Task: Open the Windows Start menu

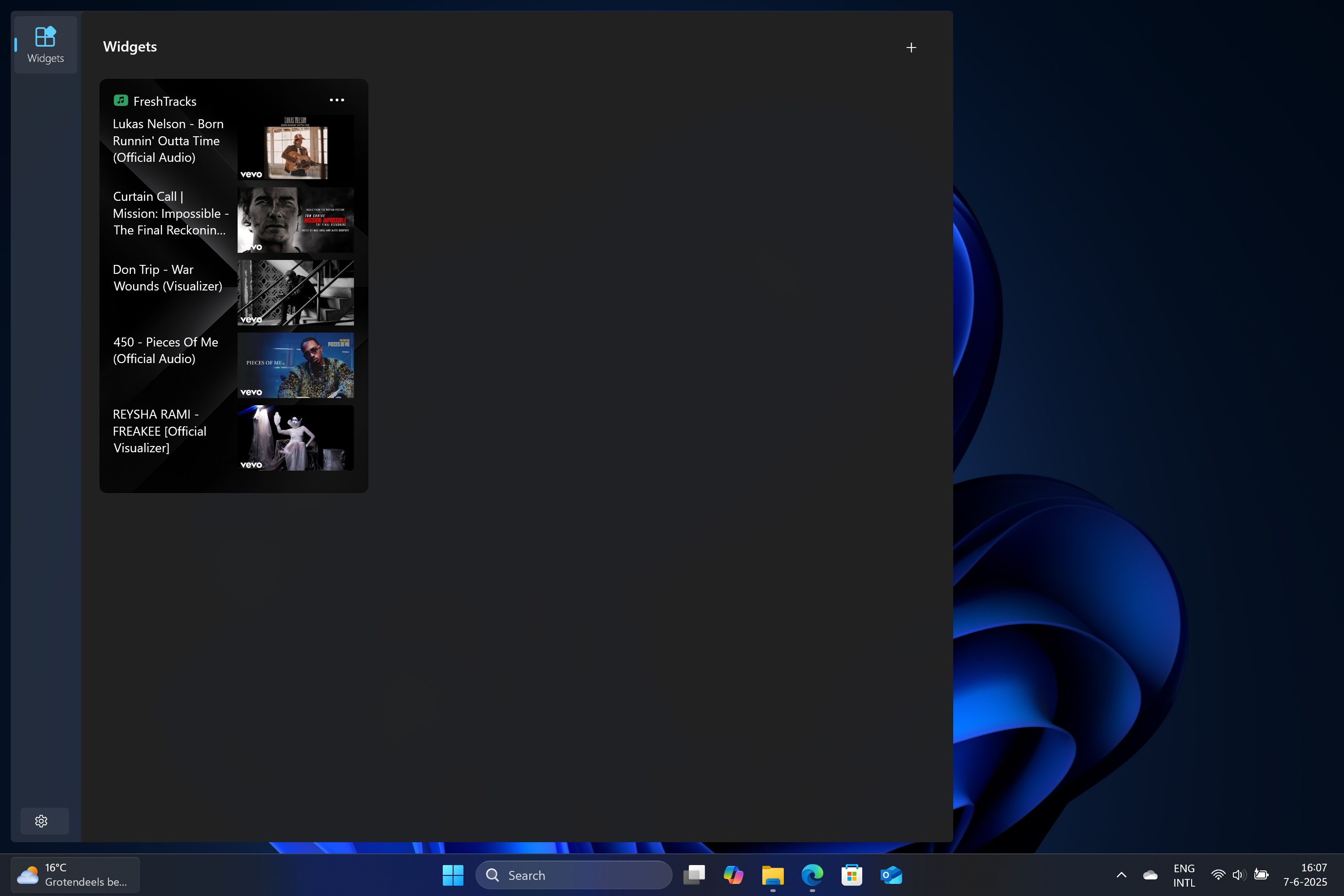Action: (453, 875)
